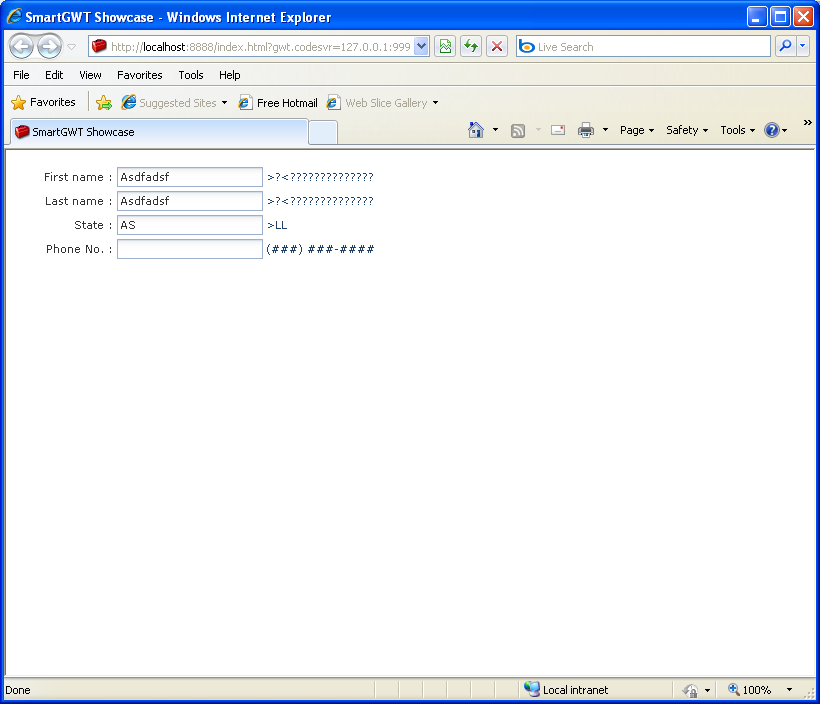Screen dimensions: 820x704
Task: Open the recent pages dropdown beside Forward
Action: point(72,47)
